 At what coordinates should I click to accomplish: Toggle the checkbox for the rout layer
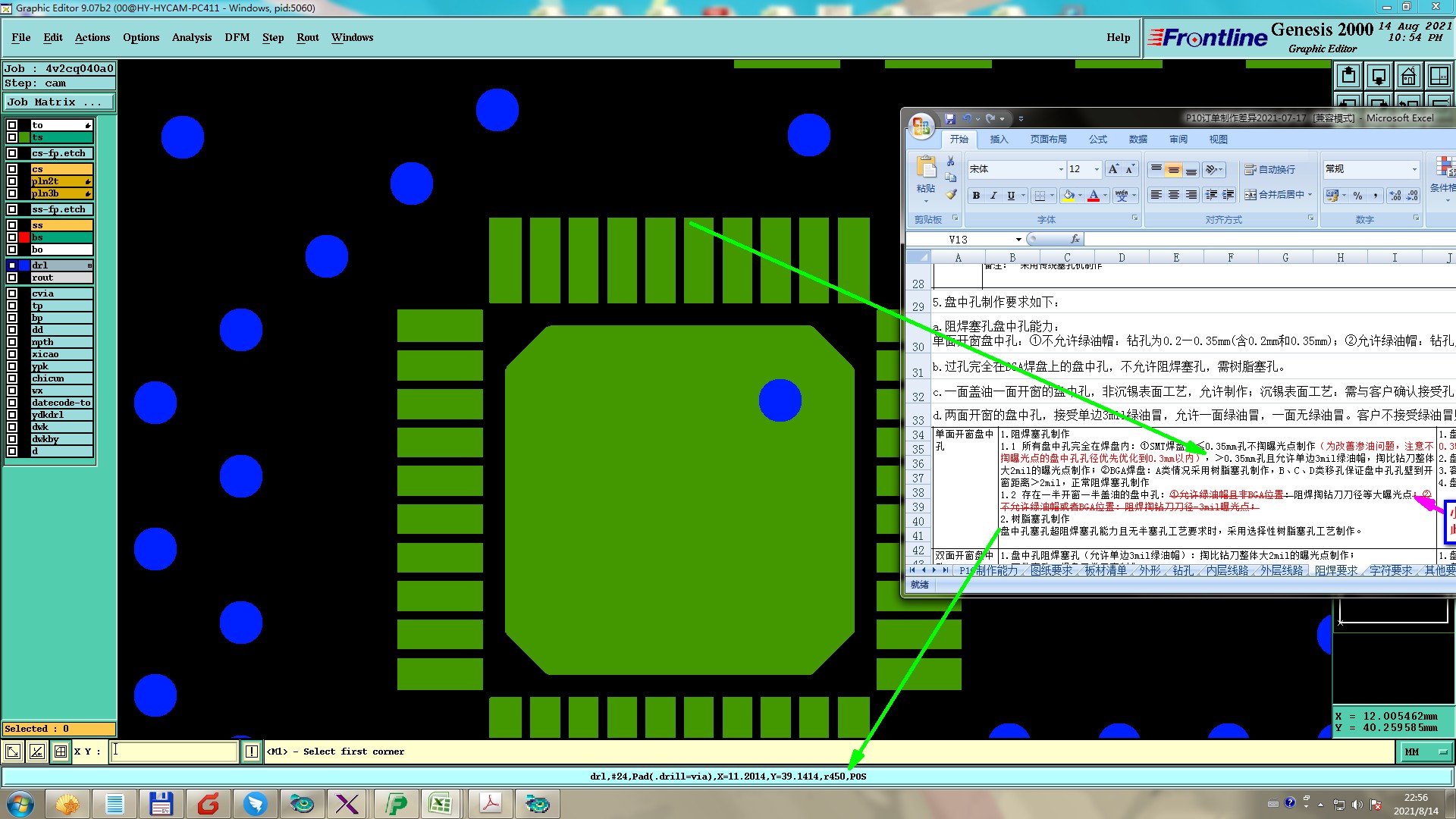coord(12,278)
